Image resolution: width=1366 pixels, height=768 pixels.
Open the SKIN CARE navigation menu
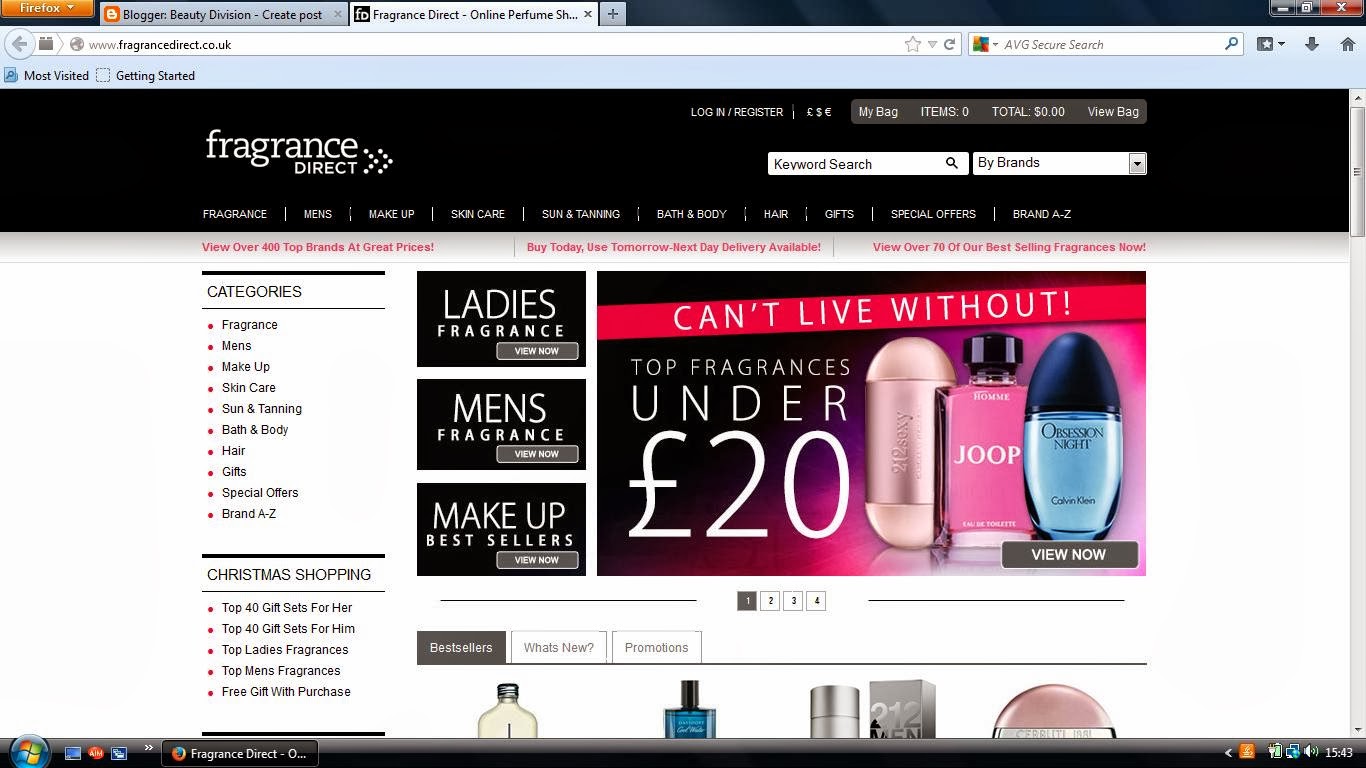point(478,214)
